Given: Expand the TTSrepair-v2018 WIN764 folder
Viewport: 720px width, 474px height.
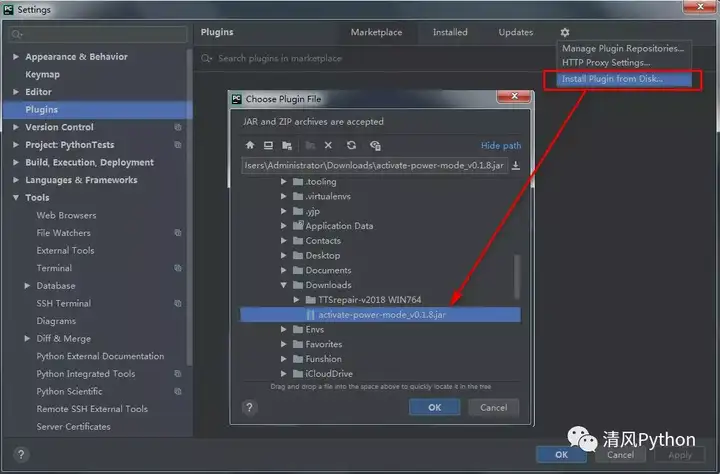Looking at the screenshot, I should pos(296,300).
